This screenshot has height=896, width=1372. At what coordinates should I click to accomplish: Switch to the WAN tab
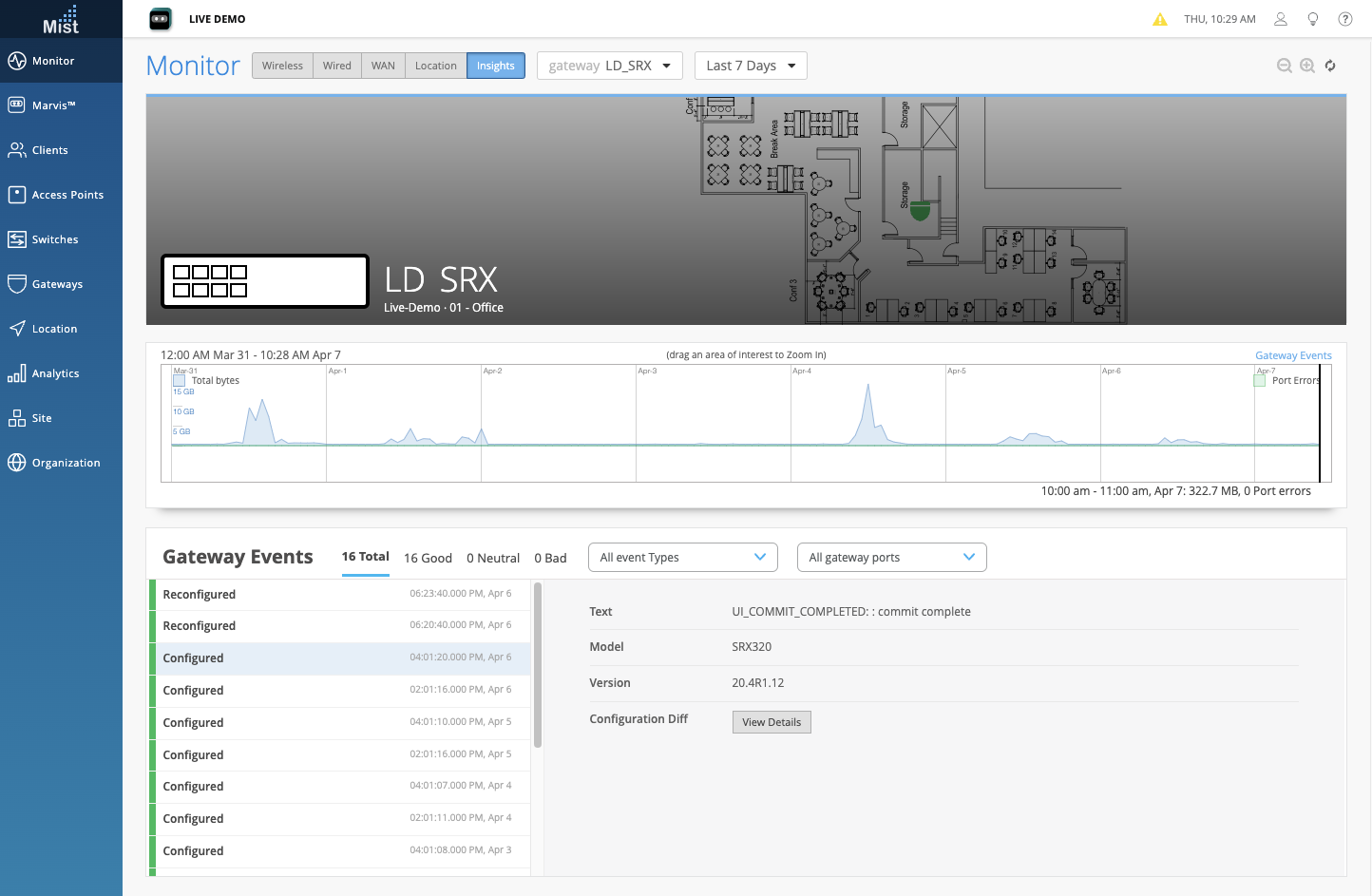(x=383, y=66)
